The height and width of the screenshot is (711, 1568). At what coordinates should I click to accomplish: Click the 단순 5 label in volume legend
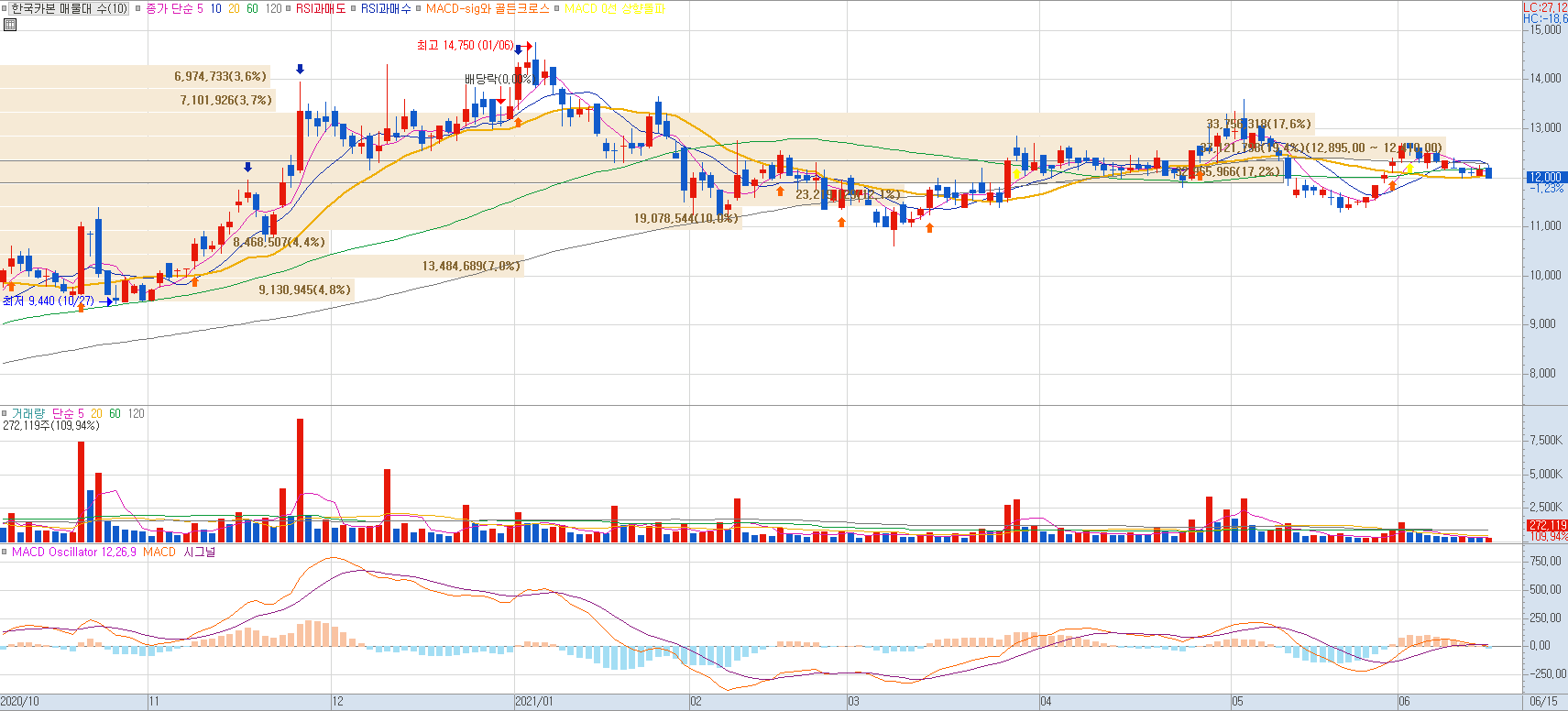tap(68, 413)
